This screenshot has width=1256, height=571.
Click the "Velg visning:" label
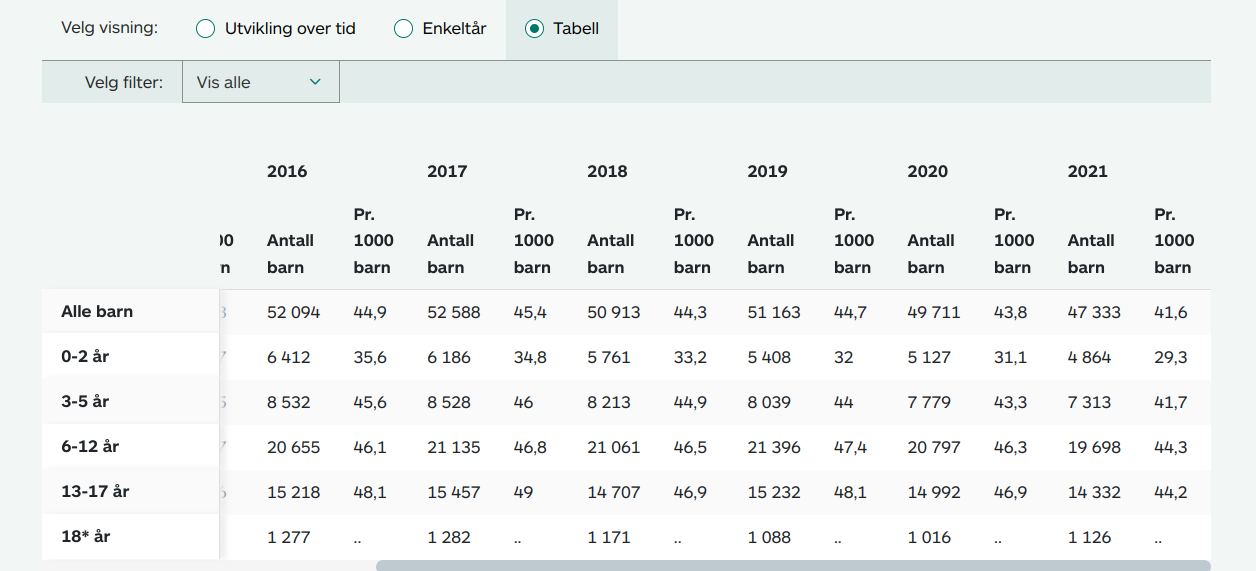pos(109,28)
